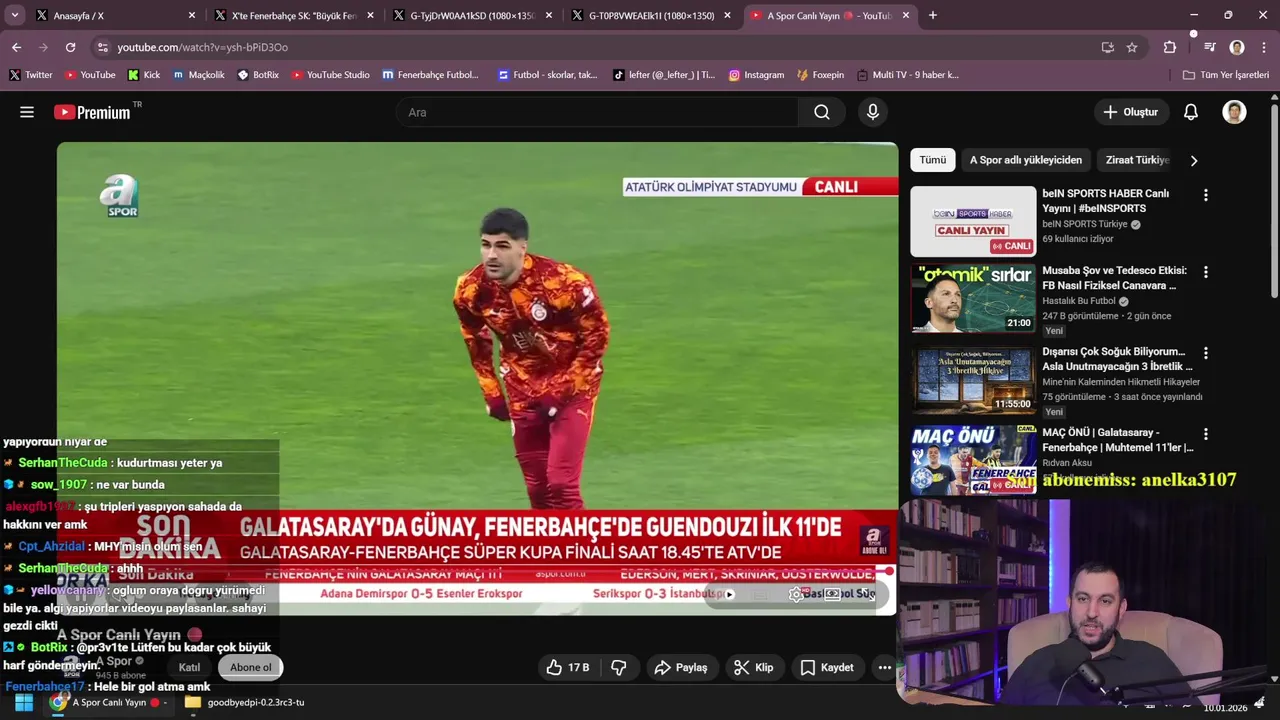The height and width of the screenshot is (720, 1280).
Task: Open Chrome extensions puzzle icon
Action: click(x=1170, y=47)
